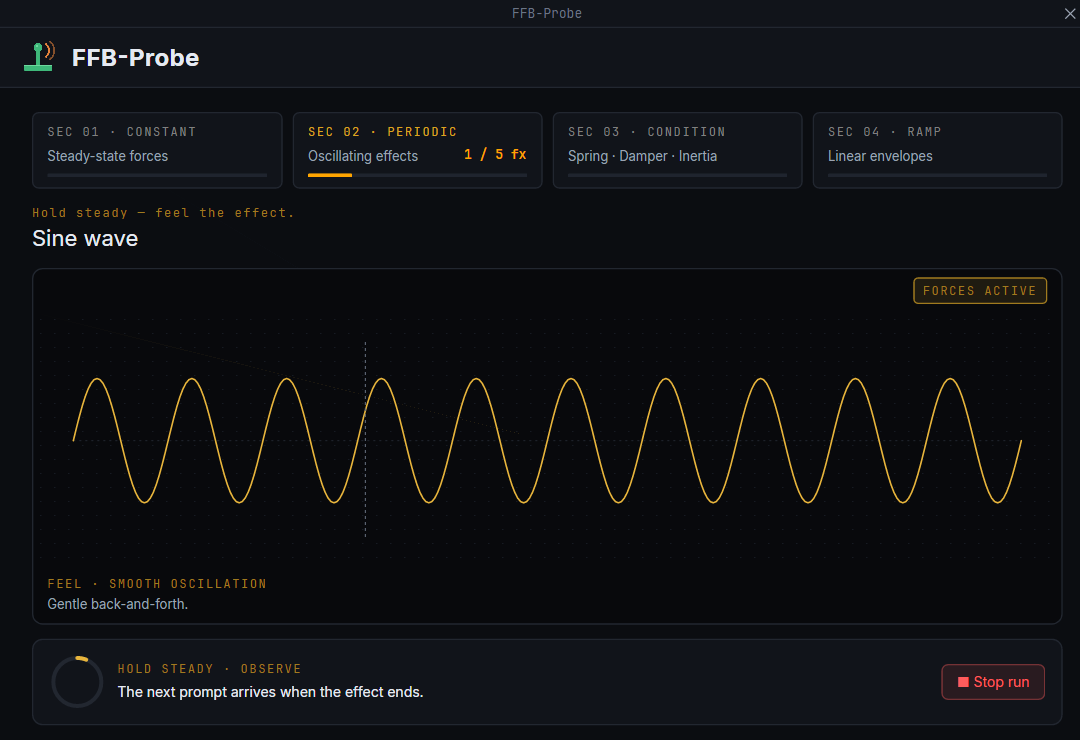Click the "HOLD STEADY · OBSERVE" label
The height and width of the screenshot is (740, 1080).
[x=209, y=669]
